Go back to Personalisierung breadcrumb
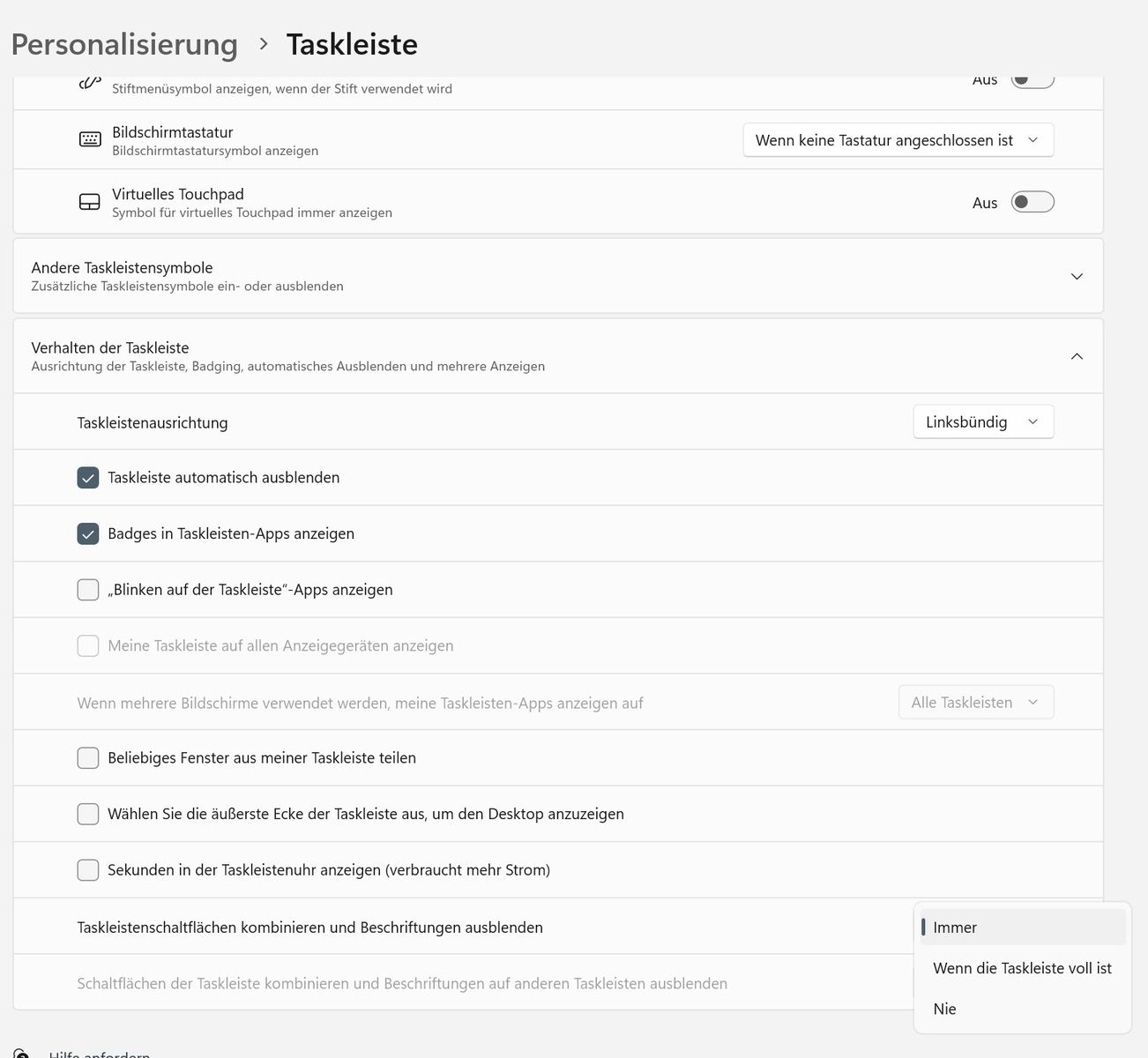This screenshot has height=1058, width=1148. tap(124, 44)
